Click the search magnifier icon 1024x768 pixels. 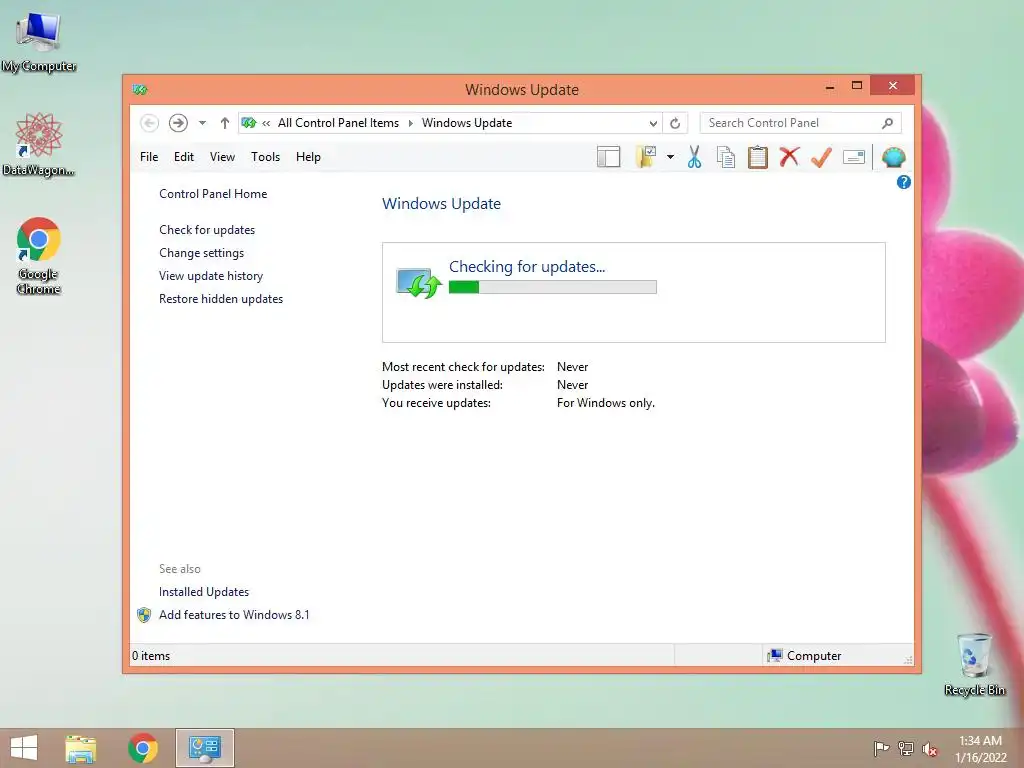(888, 123)
